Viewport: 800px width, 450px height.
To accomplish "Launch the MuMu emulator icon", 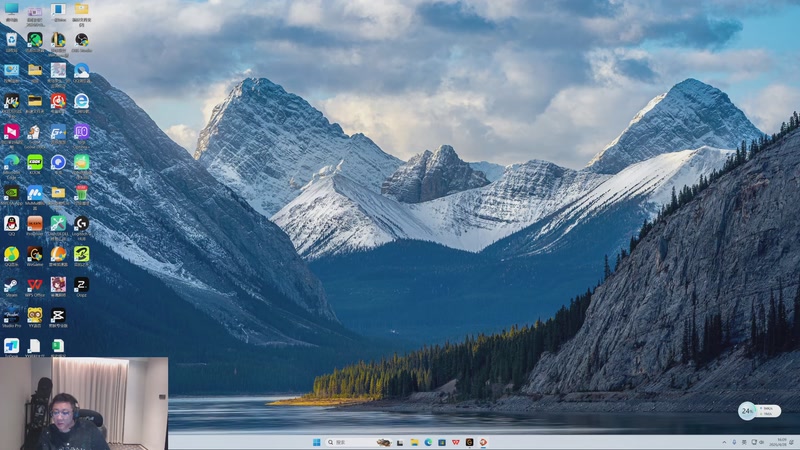I will (x=35, y=193).
